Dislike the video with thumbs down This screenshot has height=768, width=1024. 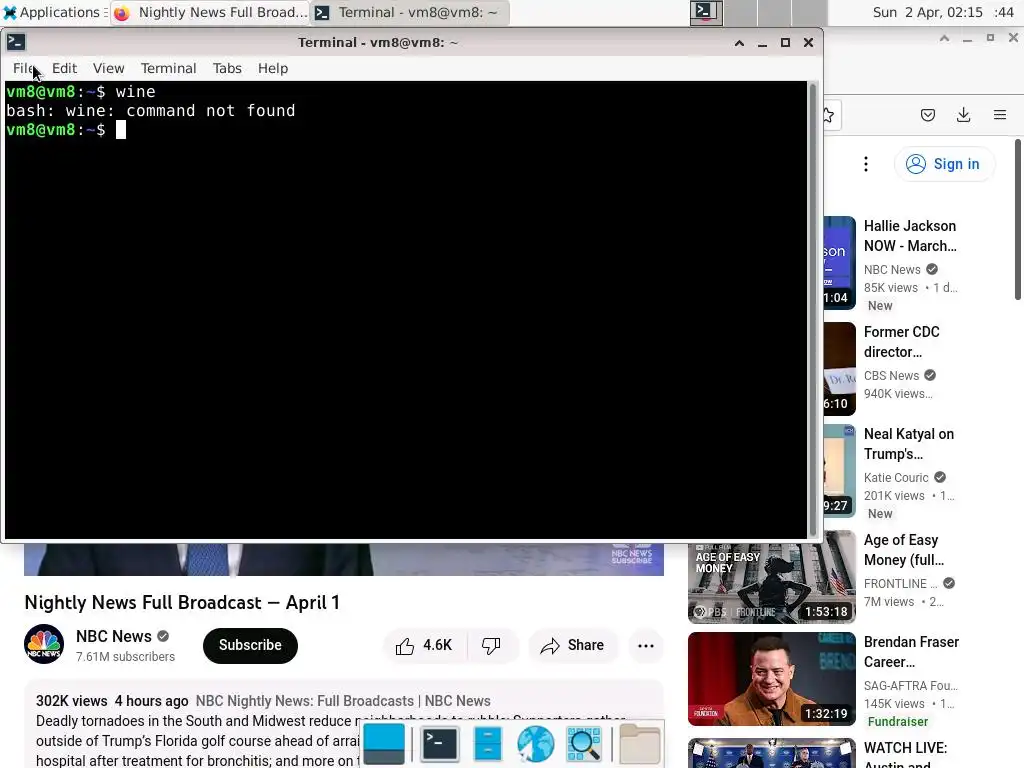point(492,645)
